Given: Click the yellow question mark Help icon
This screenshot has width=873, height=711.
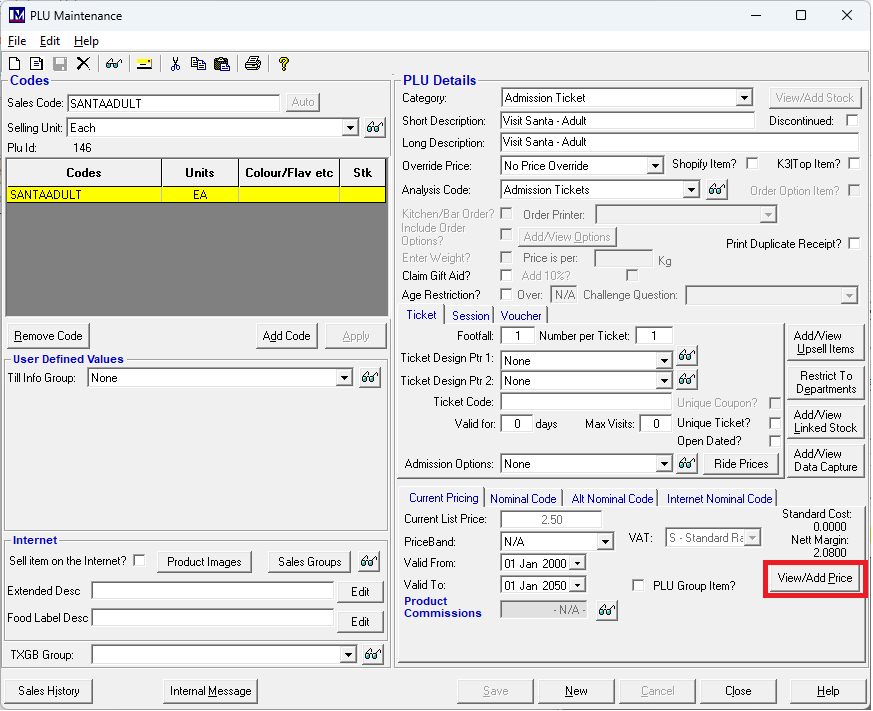Looking at the screenshot, I should coord(284,64).
